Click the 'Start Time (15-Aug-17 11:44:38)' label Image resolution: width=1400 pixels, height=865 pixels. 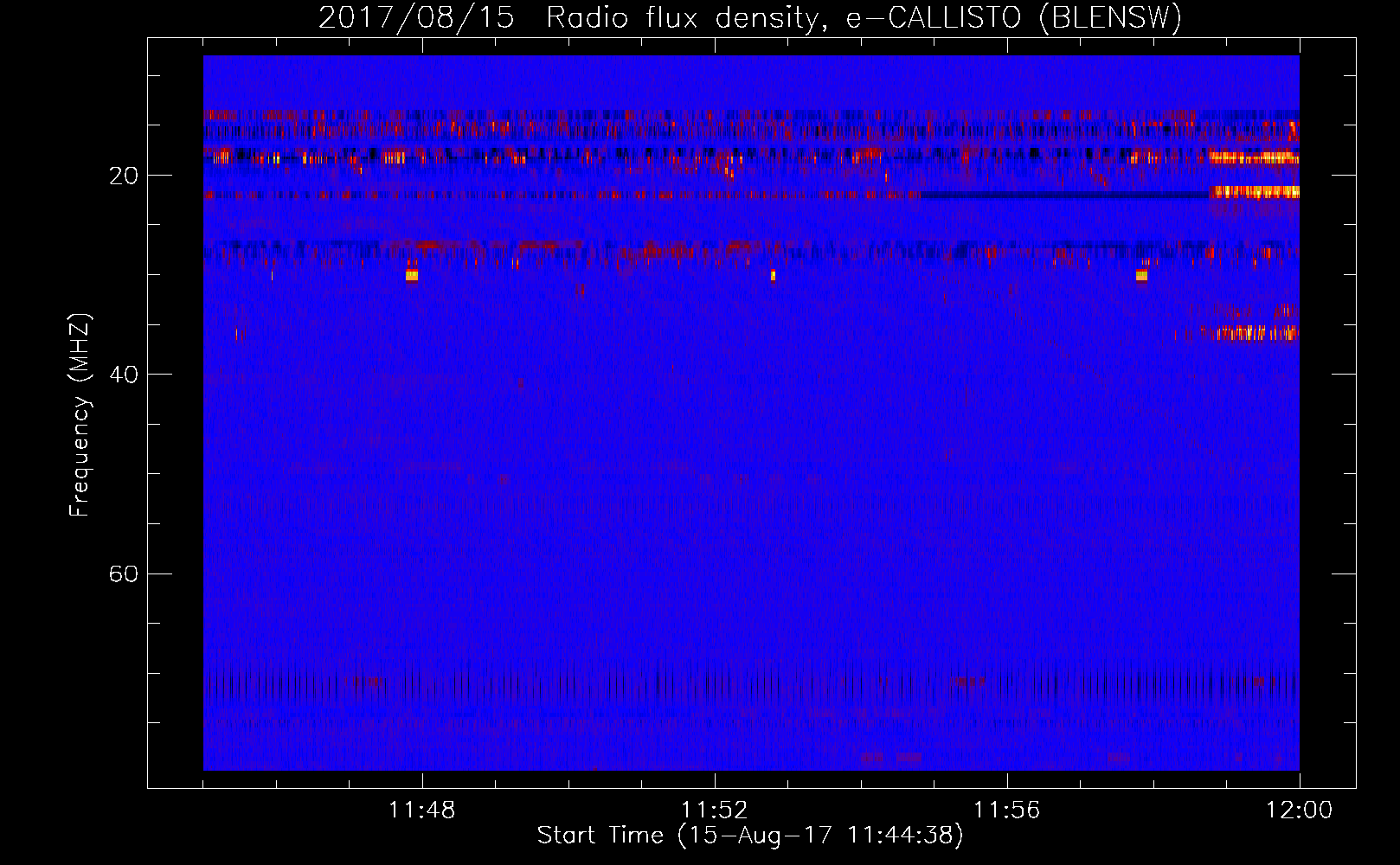(750, 836)
